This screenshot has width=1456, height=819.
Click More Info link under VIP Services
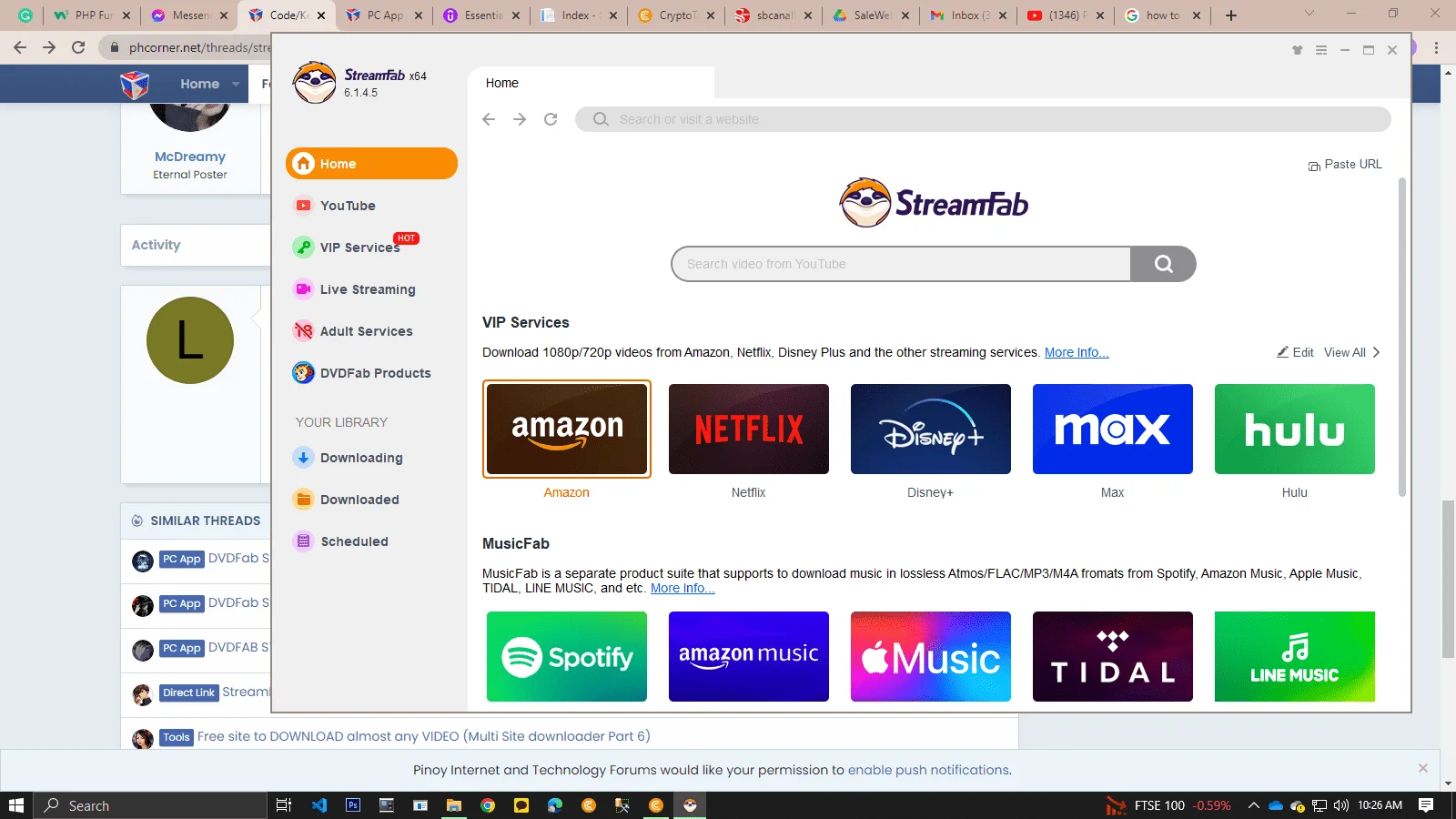pyautogui.click(x=1077, y=352)
